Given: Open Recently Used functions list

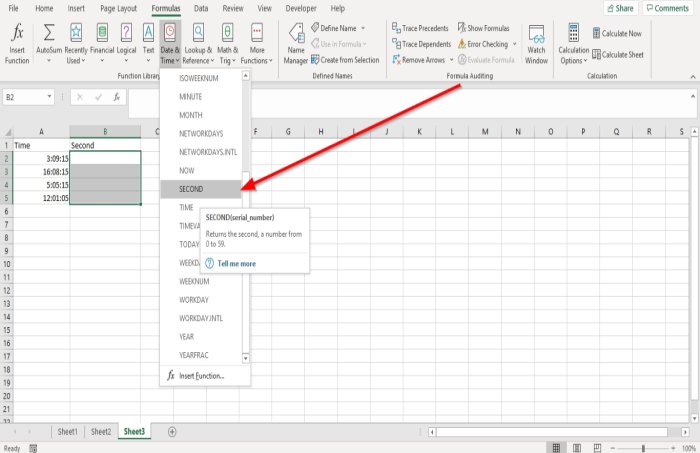Looking at the screenshot, I should pyautogui.click(x=76, y=44).
